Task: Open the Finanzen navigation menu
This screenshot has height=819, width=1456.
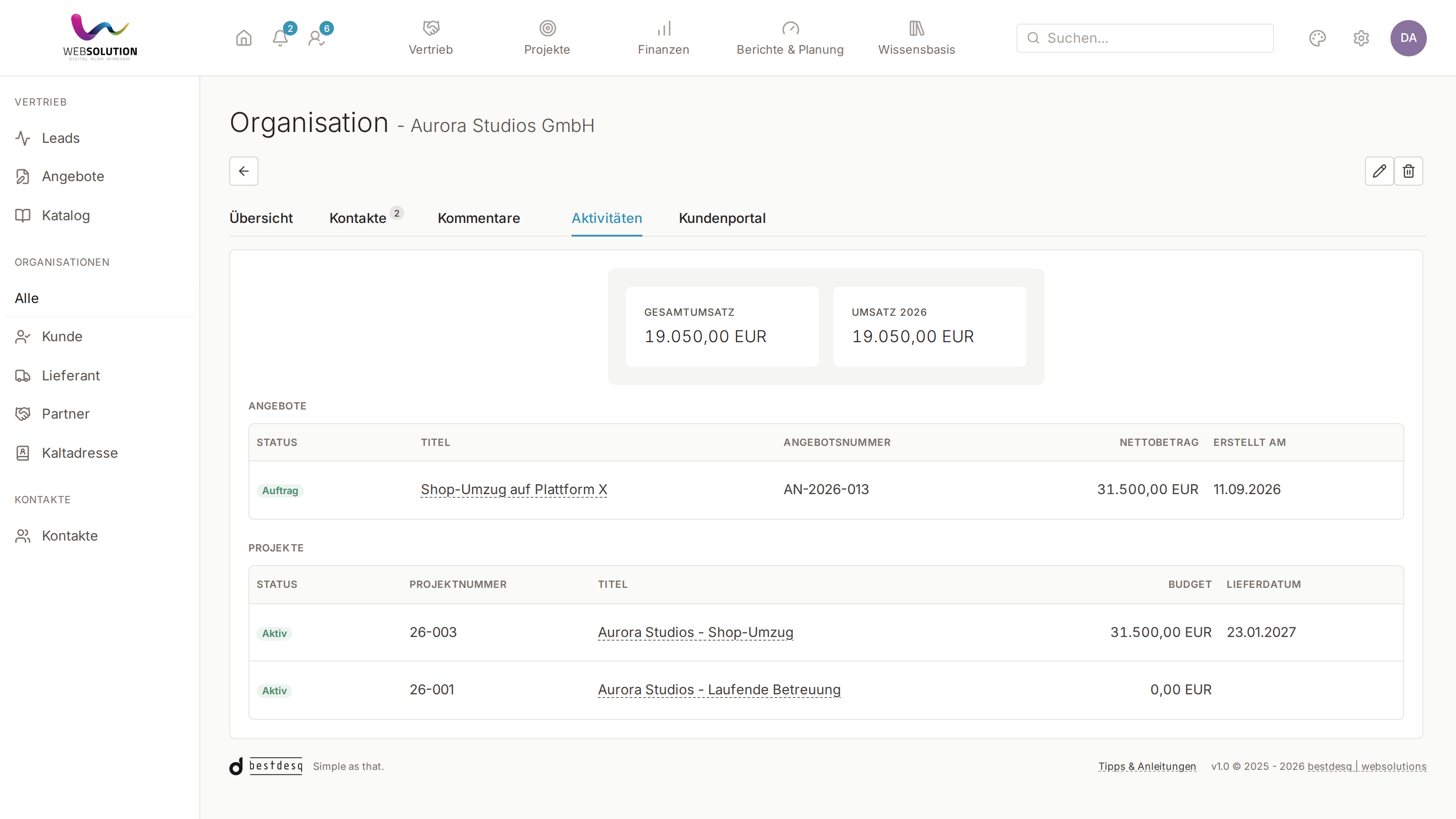Action: coord(663,38)
